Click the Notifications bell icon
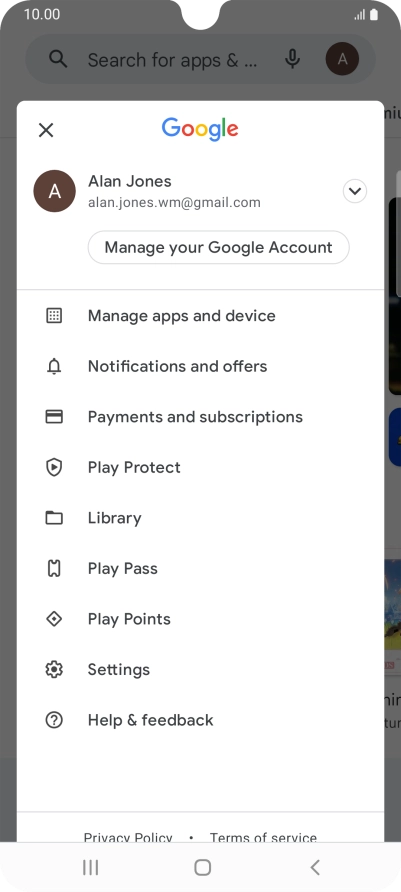Screen dimensions: 401x892 click(54, 367)
